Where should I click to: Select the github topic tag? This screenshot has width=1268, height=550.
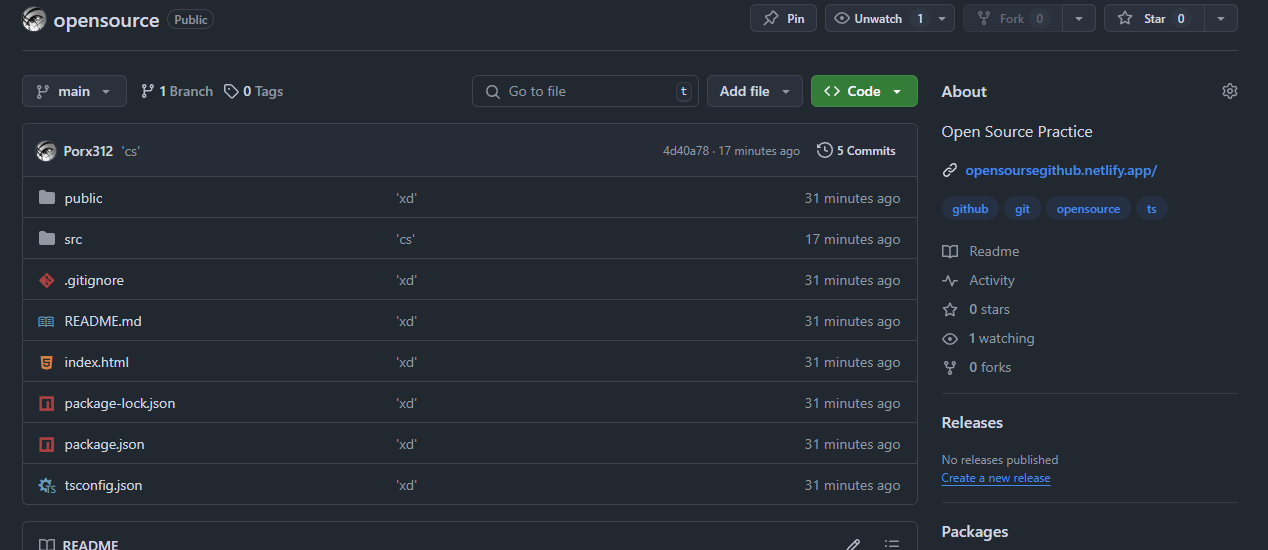click(970, 209)
